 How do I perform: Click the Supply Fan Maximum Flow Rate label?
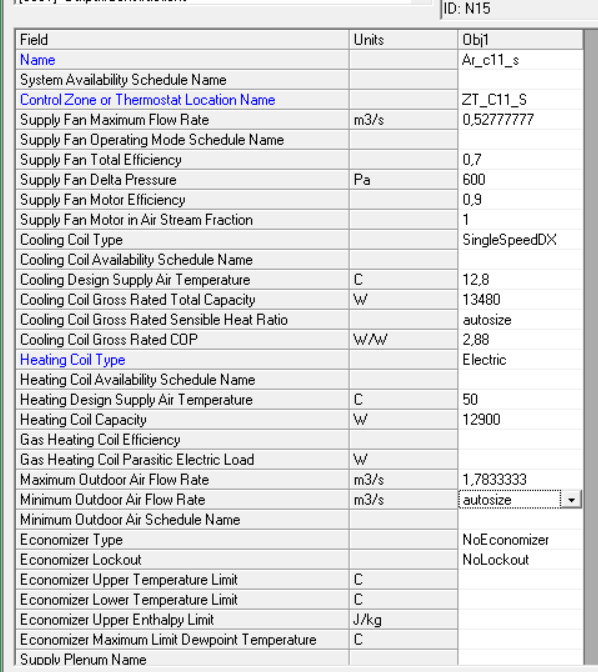(114, 120)
